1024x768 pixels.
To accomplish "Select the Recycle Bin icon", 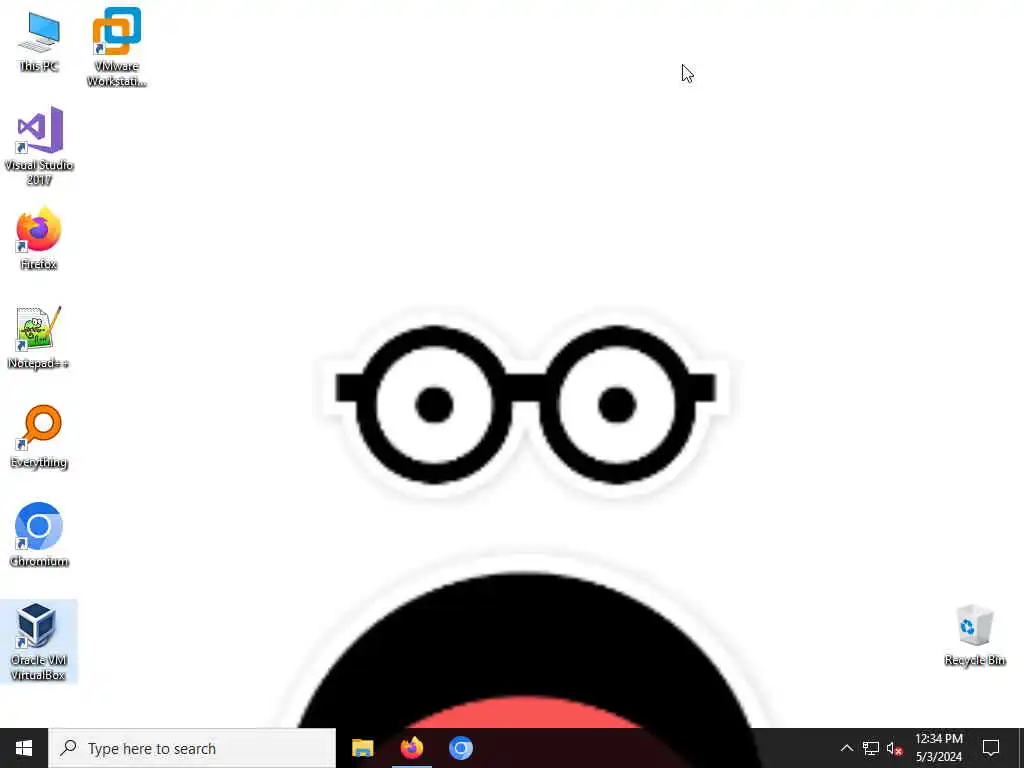I will [x=974, y=635].
